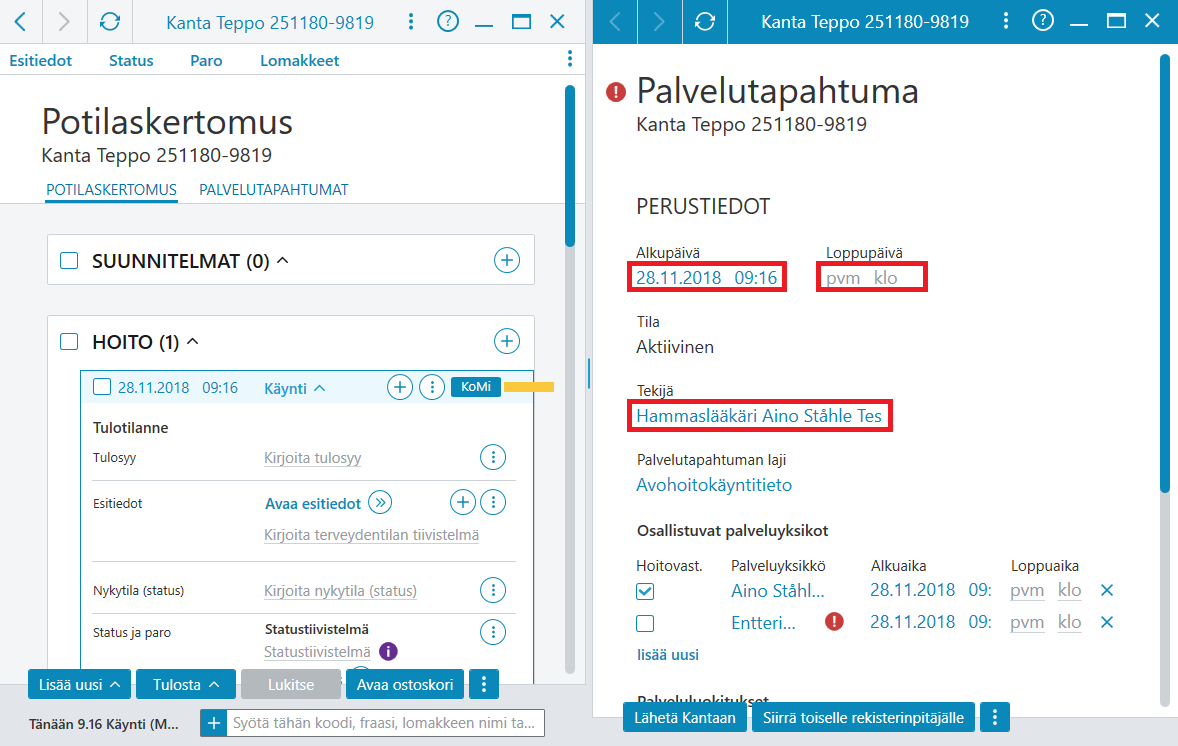
Task: Click Lähetä Kantaan button
Action: (x=684, y=717)
